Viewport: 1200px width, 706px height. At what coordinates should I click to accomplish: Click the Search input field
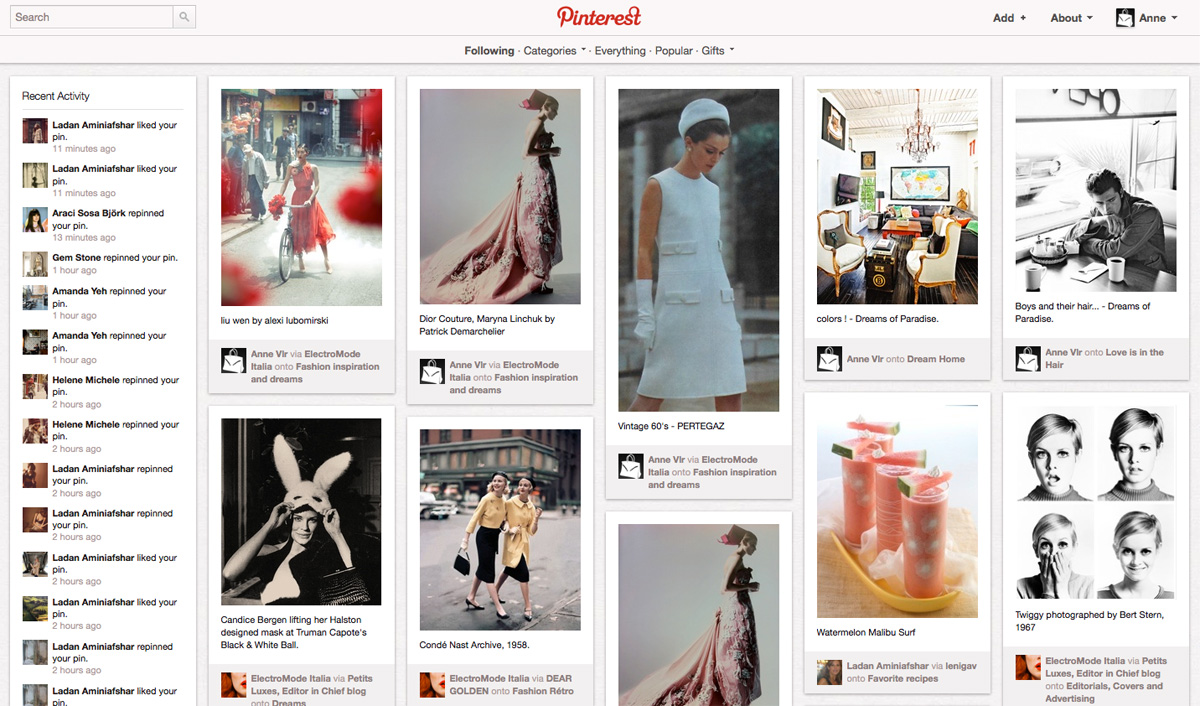point(90,17)
